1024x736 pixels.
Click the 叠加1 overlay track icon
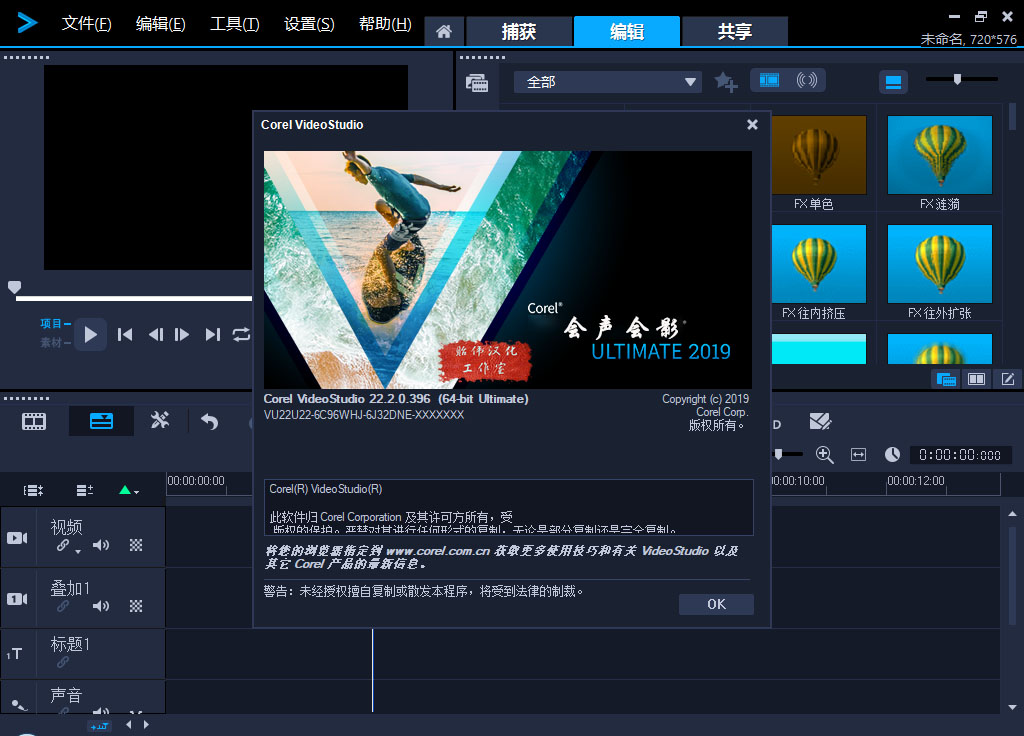tap(17, 598)
